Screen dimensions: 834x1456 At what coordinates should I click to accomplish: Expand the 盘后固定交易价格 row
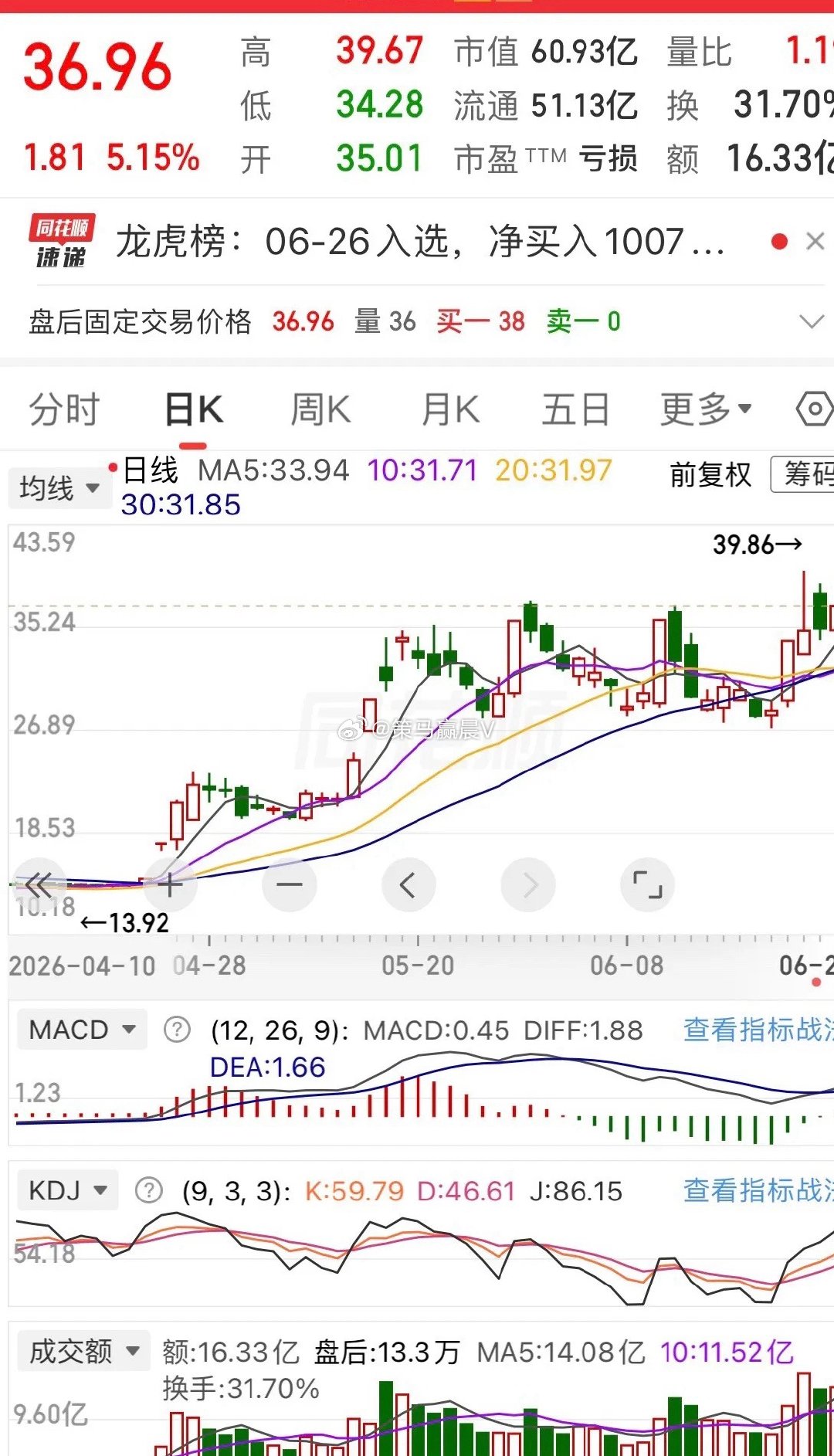[x=812, y=321]
